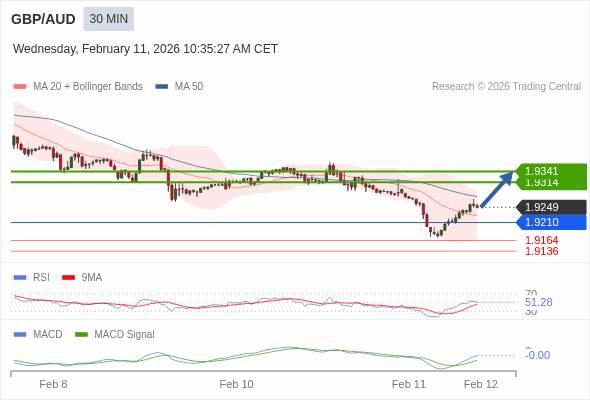Click the MACD value -0.00
This screenshot has width=590, height=400.
click(537, 355)
